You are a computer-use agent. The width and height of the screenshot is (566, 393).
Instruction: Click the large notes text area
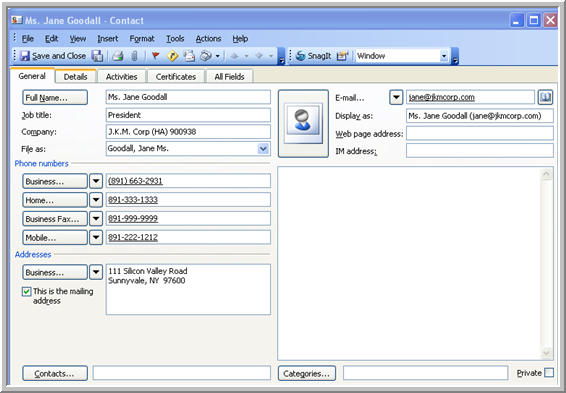click(x=409, y=263)
